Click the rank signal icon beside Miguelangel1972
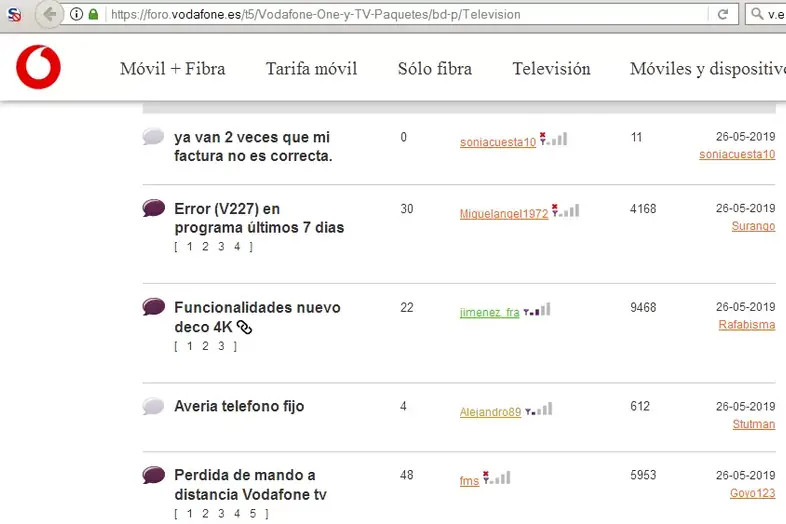Image resolution: width=786 pixels, height=524 pixels. pos(565,211)
